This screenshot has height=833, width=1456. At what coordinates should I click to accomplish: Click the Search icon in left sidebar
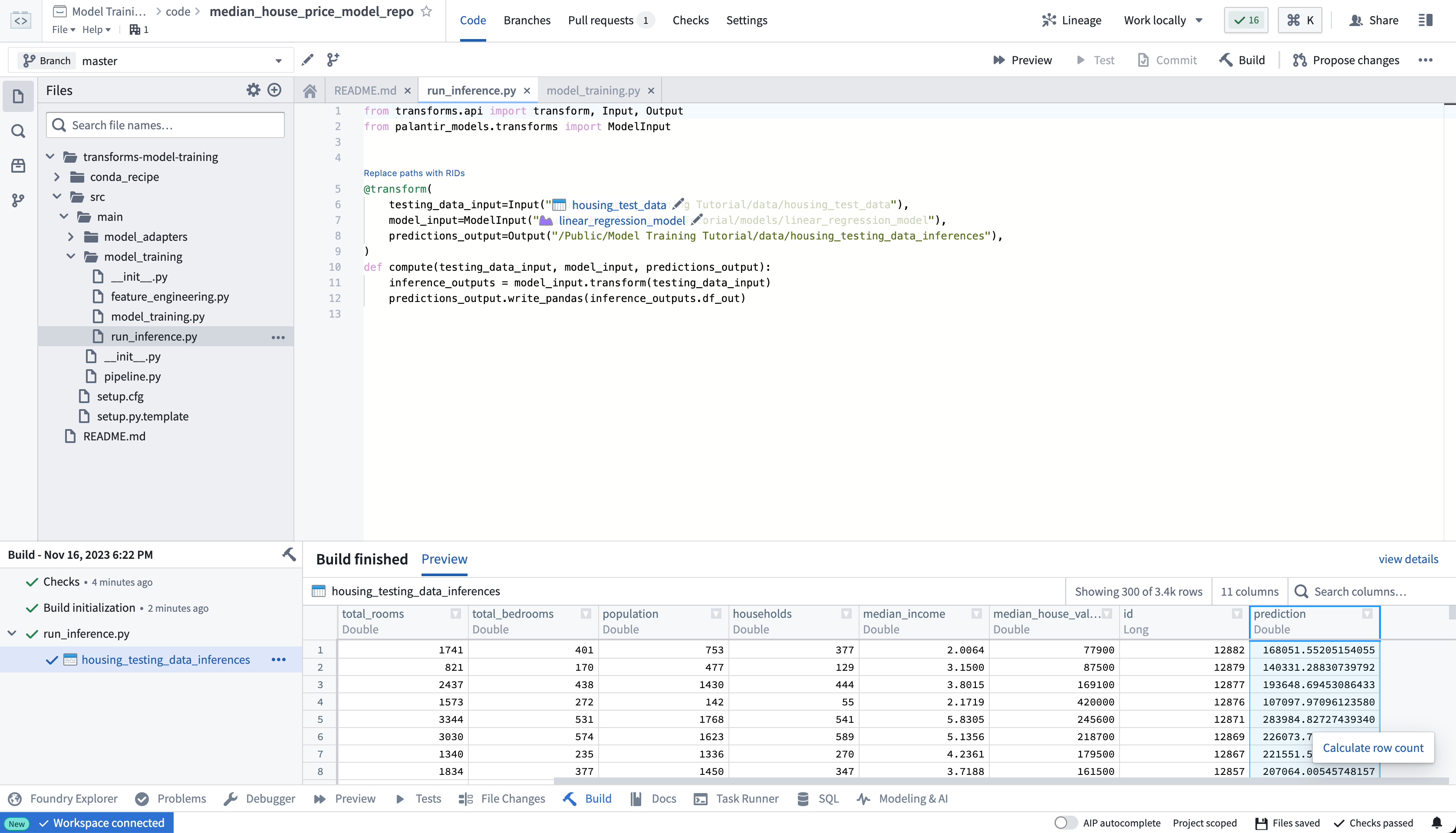point(18,130)
